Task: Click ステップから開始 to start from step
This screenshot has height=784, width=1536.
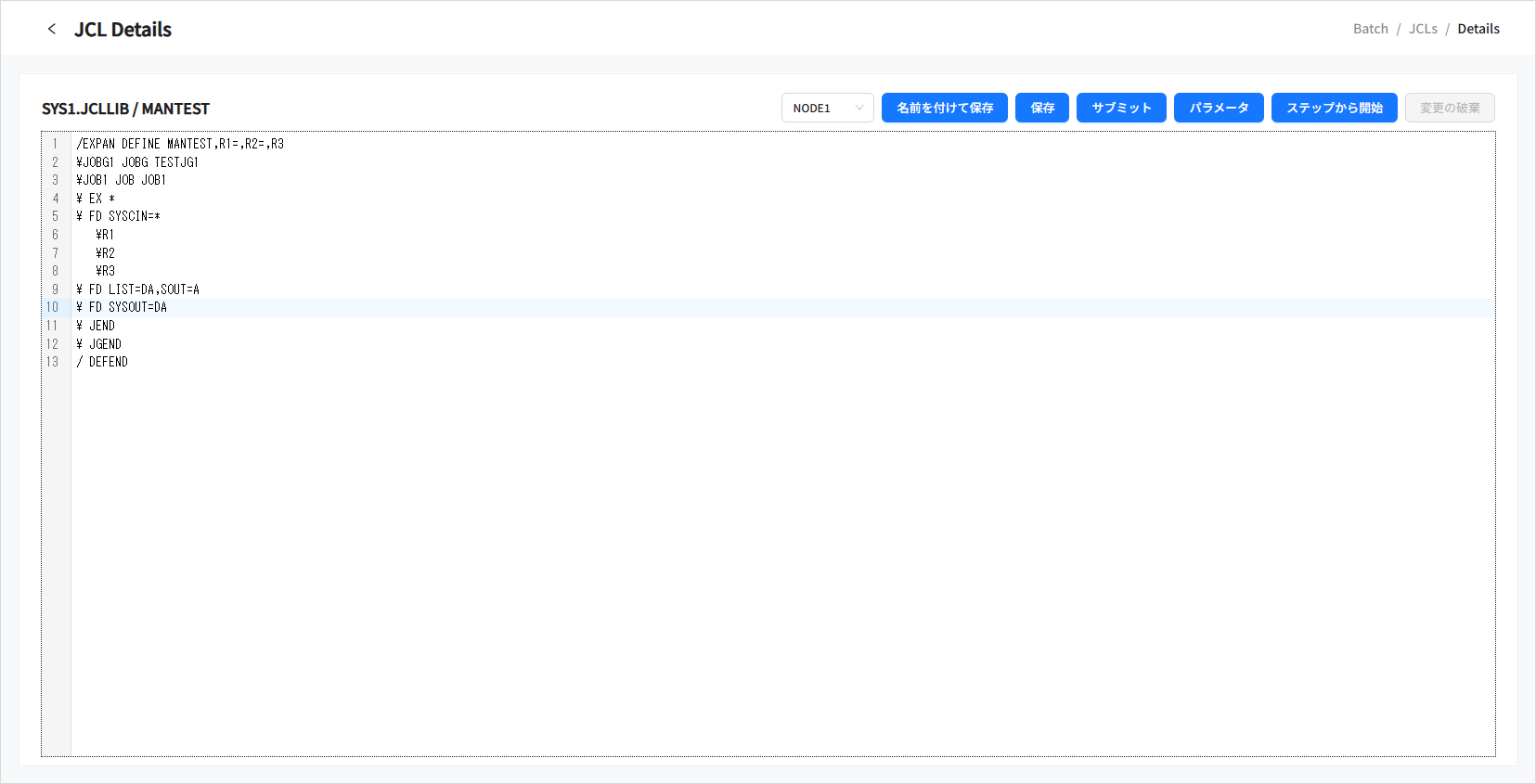Action: pyautogui.click(x=1334, y=108)
